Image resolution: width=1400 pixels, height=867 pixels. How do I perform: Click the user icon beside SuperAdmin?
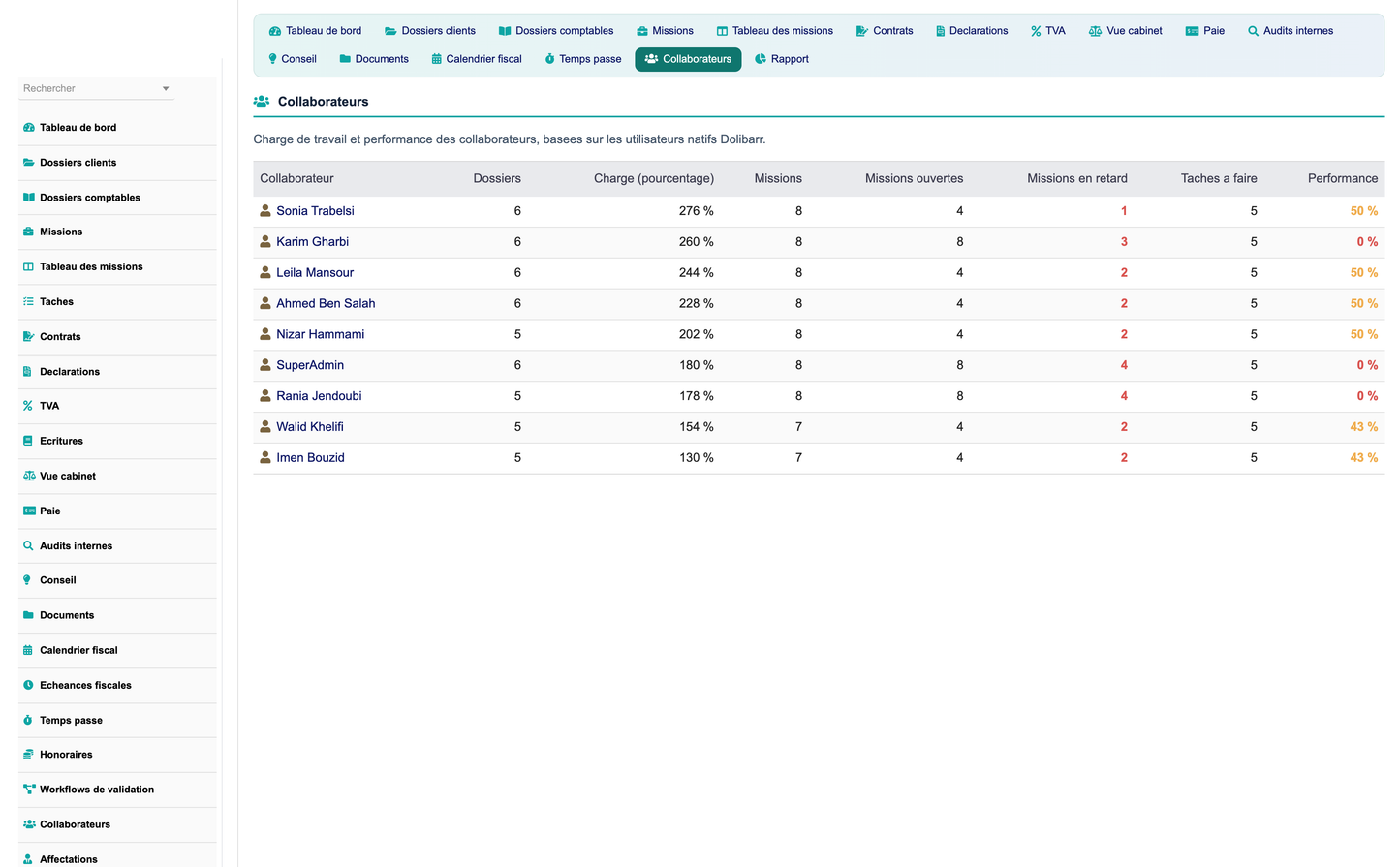[265, 365]
